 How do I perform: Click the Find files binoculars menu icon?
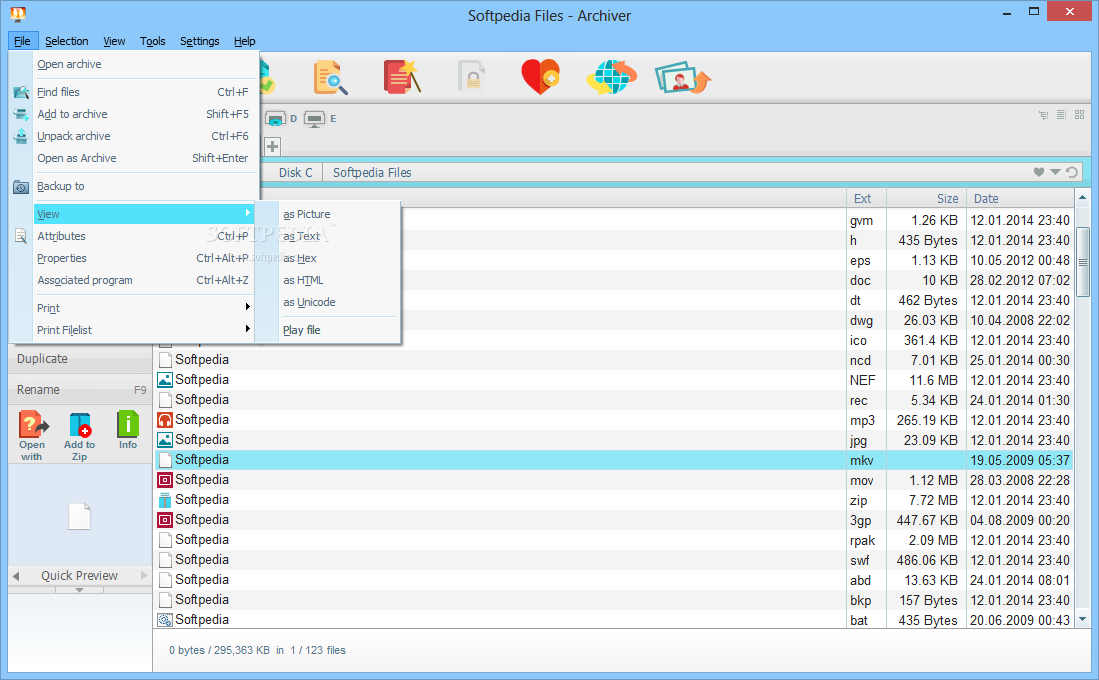21,93
